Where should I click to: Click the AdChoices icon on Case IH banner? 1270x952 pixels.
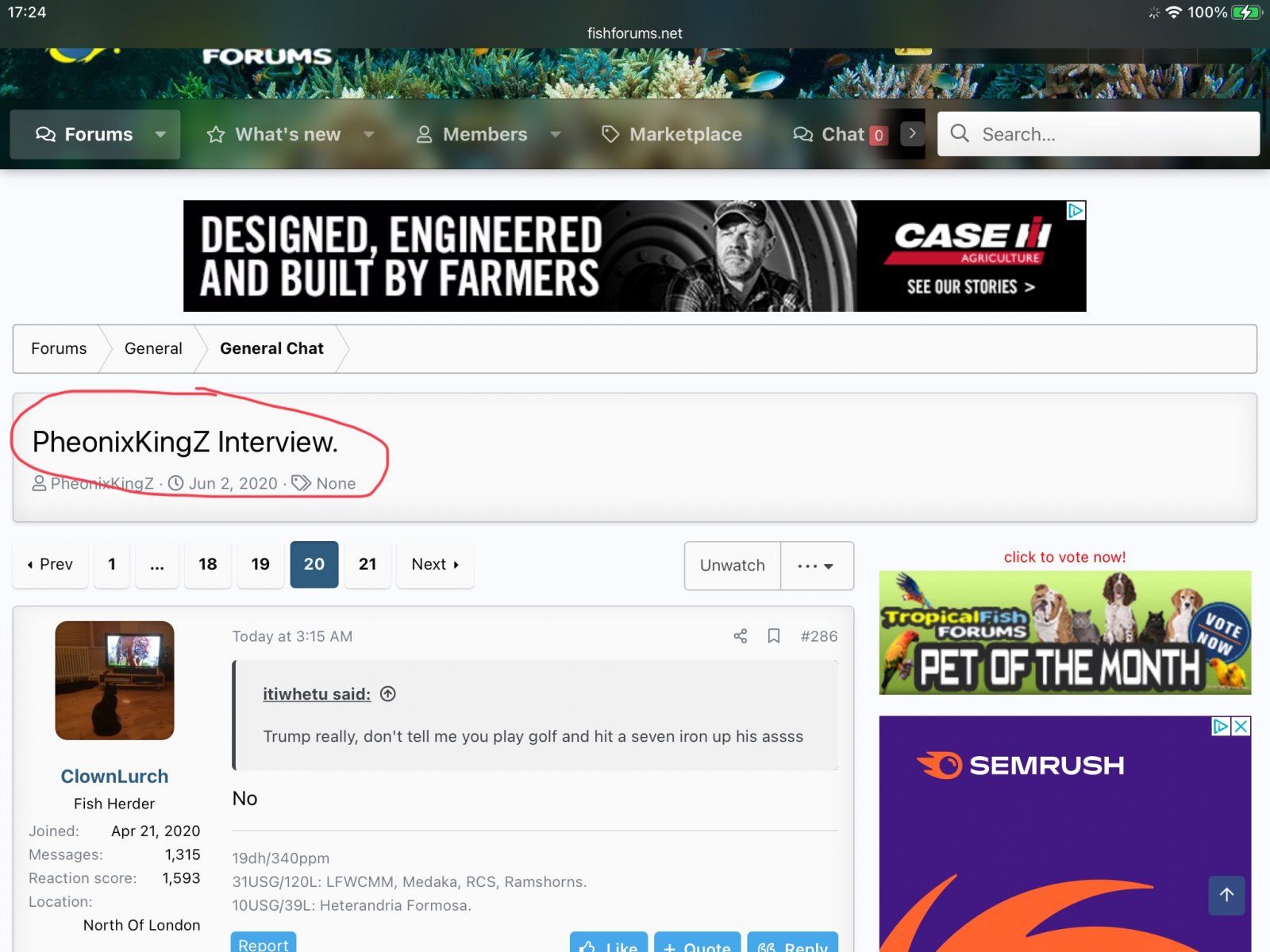(x=1076, y=211)
